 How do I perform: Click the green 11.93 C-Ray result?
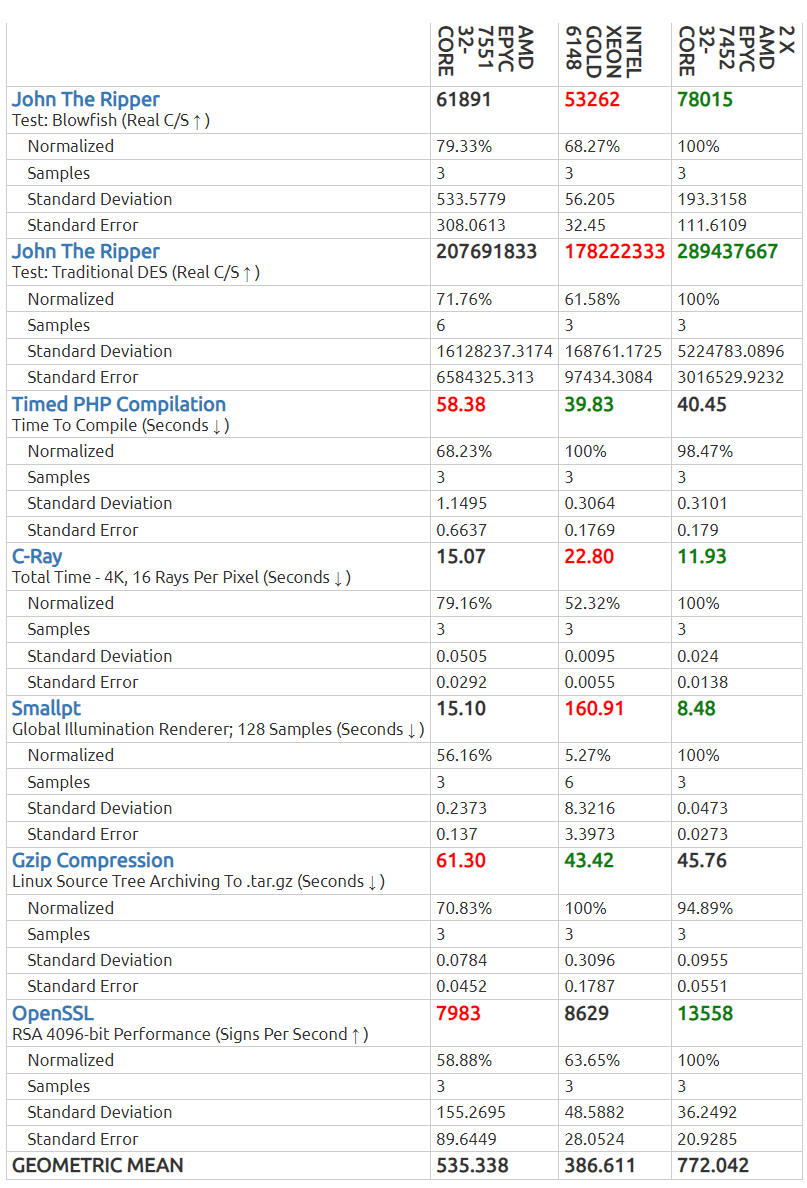(x=702, y=556)
